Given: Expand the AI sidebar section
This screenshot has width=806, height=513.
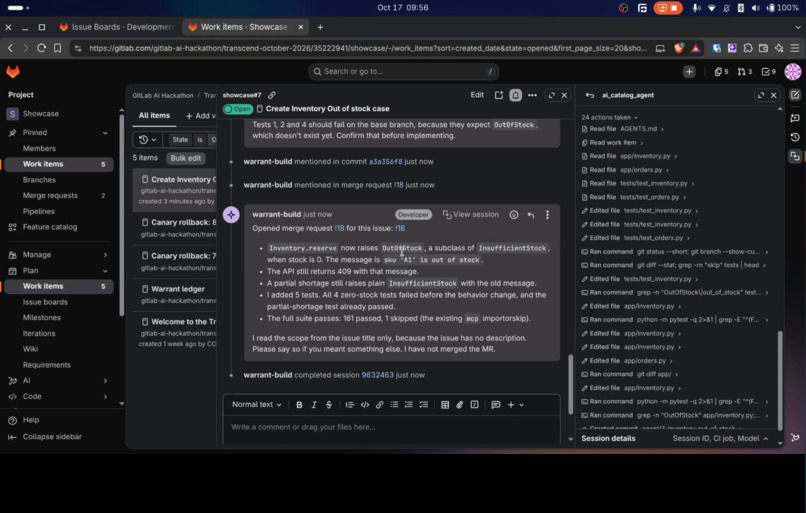Looking at the screenshot, I should [105, 381].
